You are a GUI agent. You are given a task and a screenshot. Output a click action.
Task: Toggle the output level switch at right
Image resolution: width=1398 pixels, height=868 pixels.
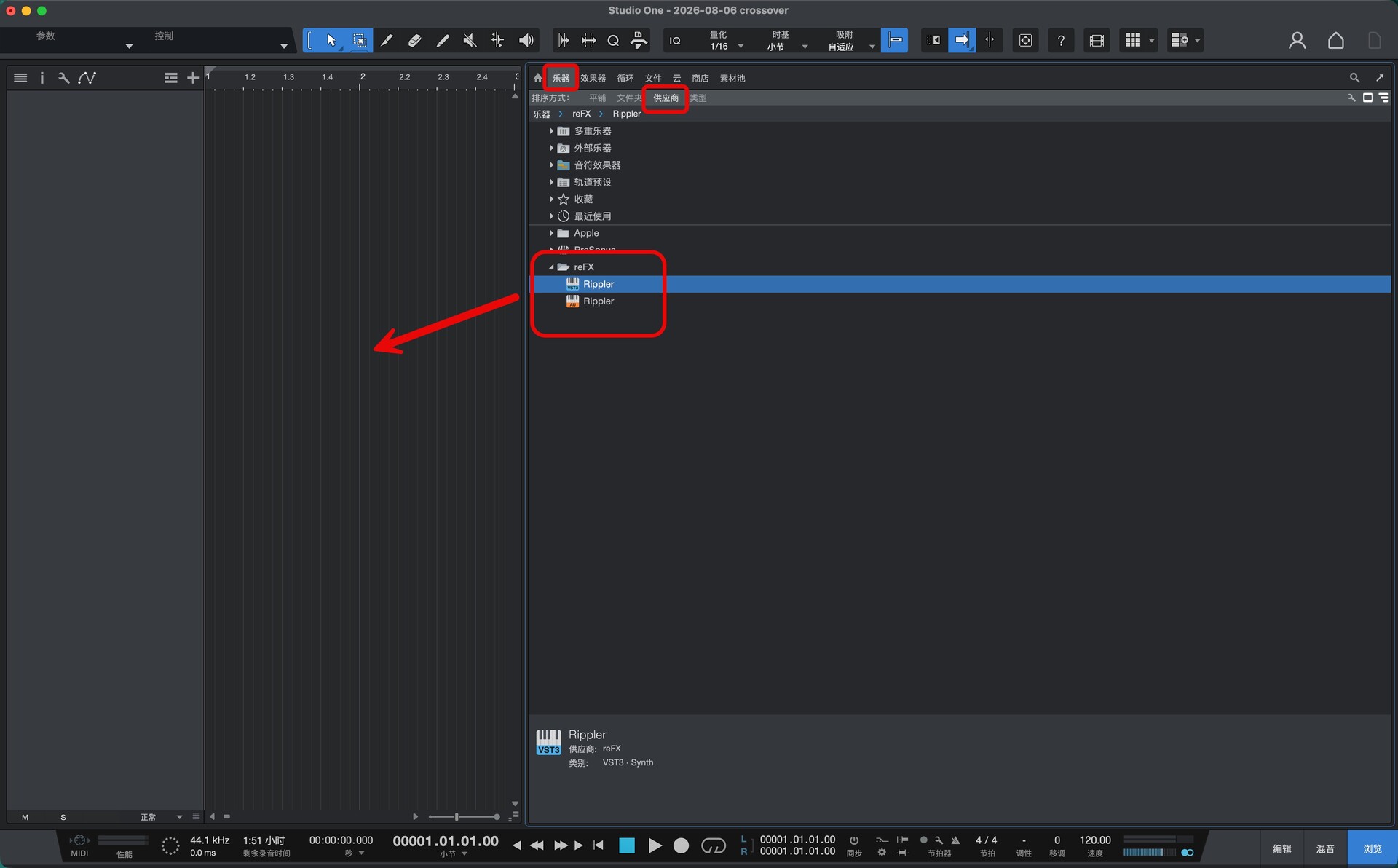(x=1188, y=852)
